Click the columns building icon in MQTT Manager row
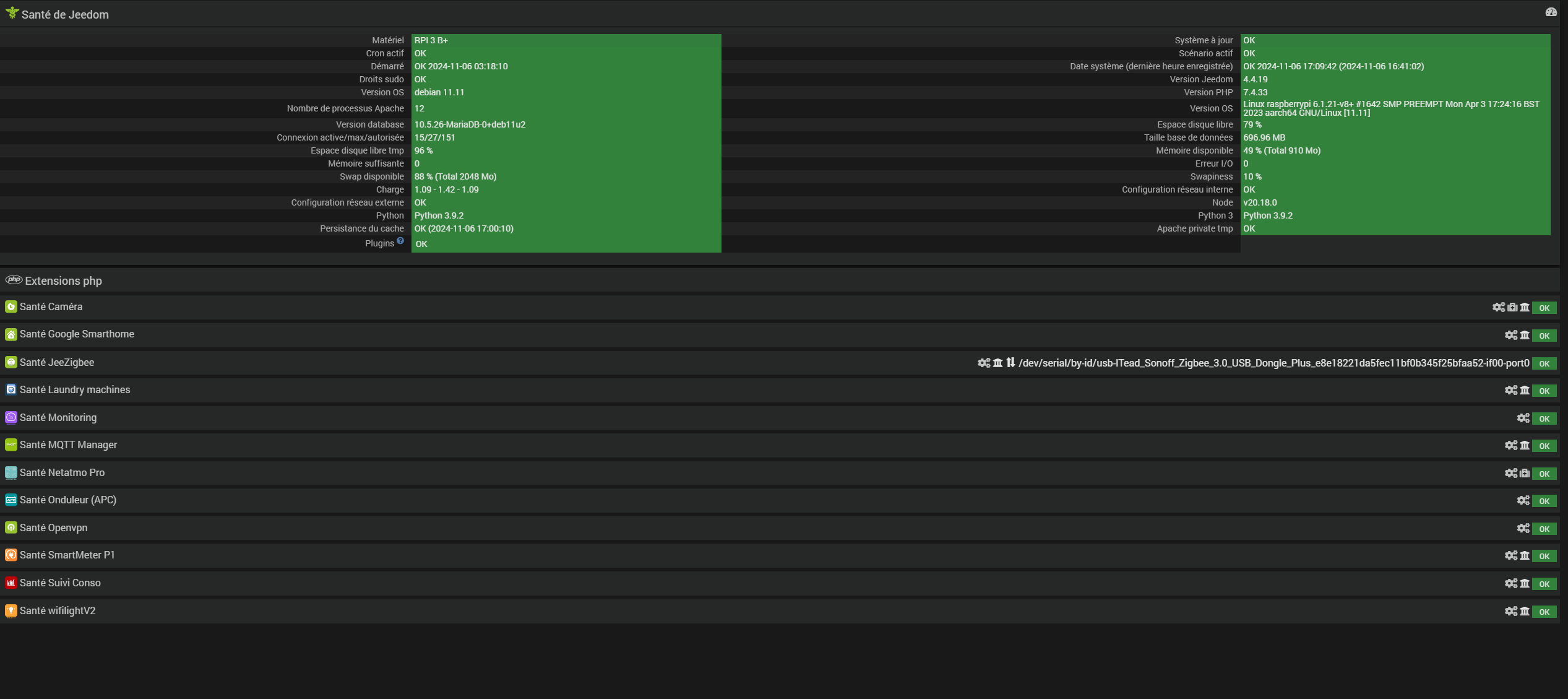This screenshot has height=699, width=1568. [1525, 445]
